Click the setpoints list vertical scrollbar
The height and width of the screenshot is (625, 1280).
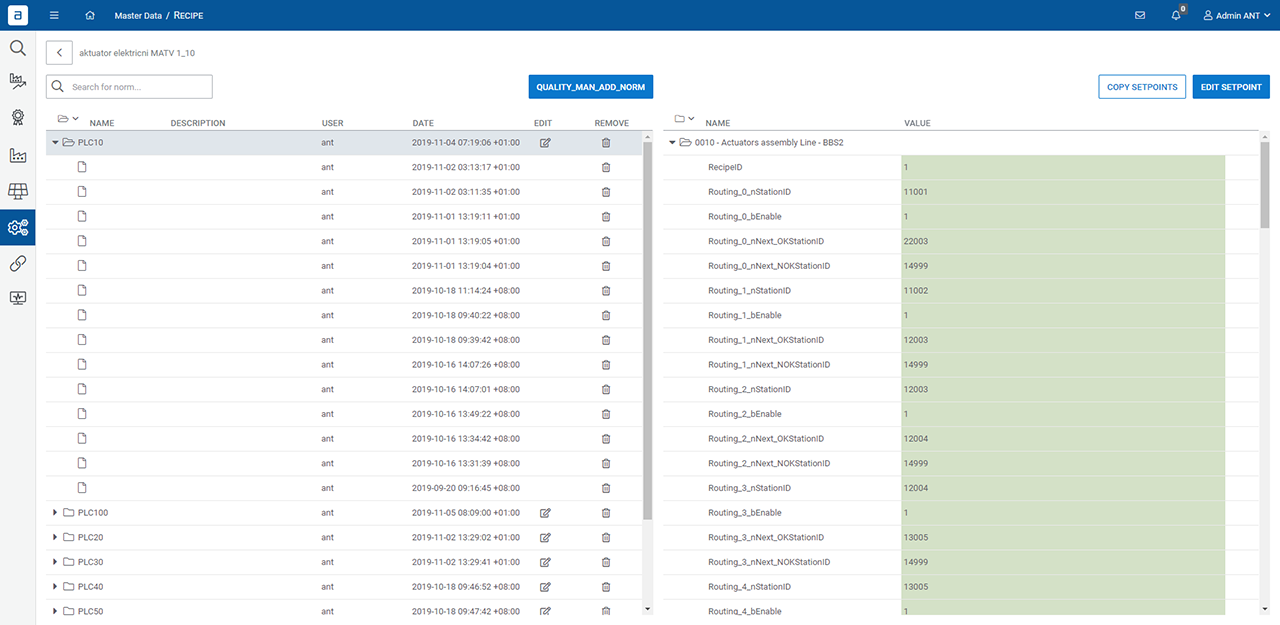point(1264,185)
